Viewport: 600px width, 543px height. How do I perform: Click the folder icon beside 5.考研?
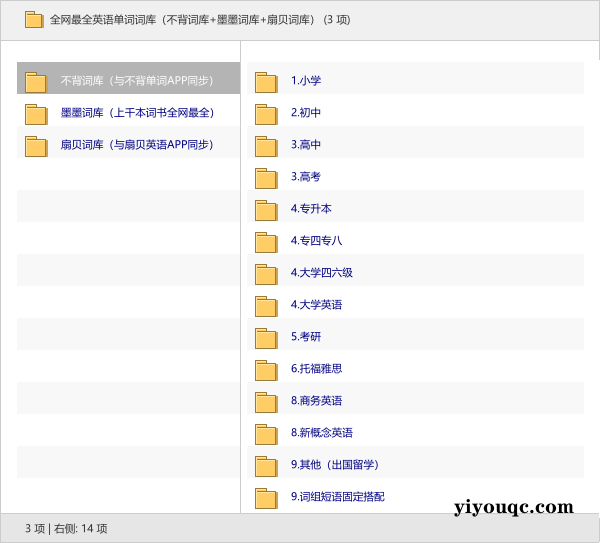[265, 338]
